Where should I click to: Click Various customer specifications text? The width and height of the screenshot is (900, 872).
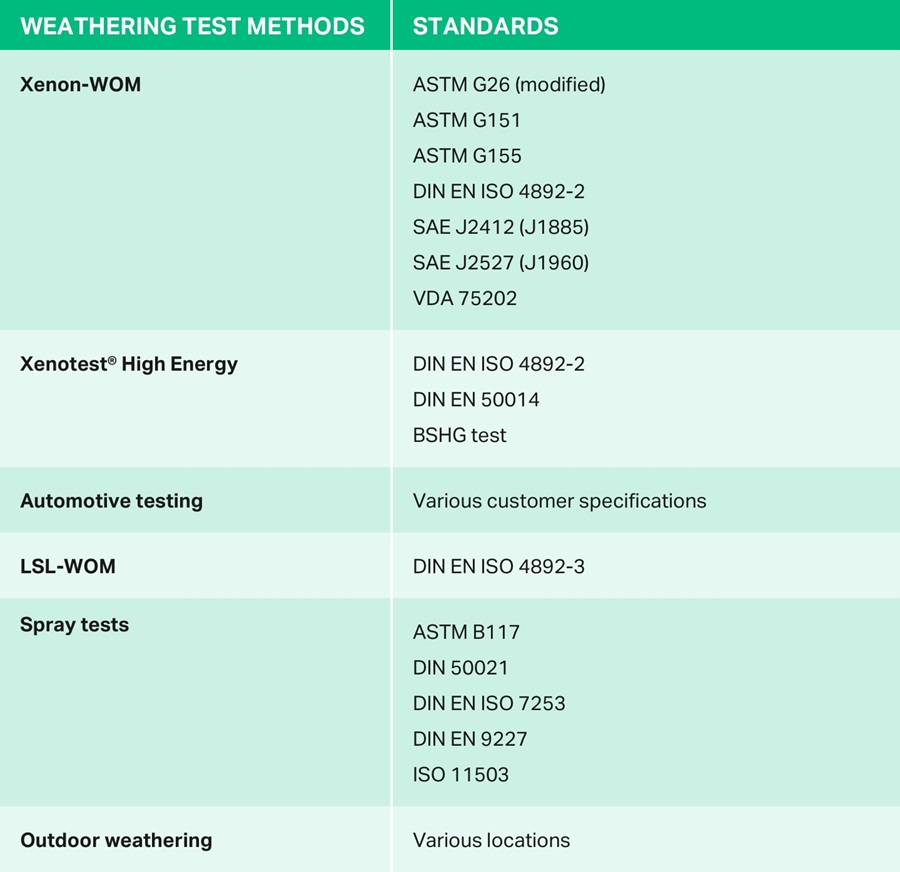point(559,501)
